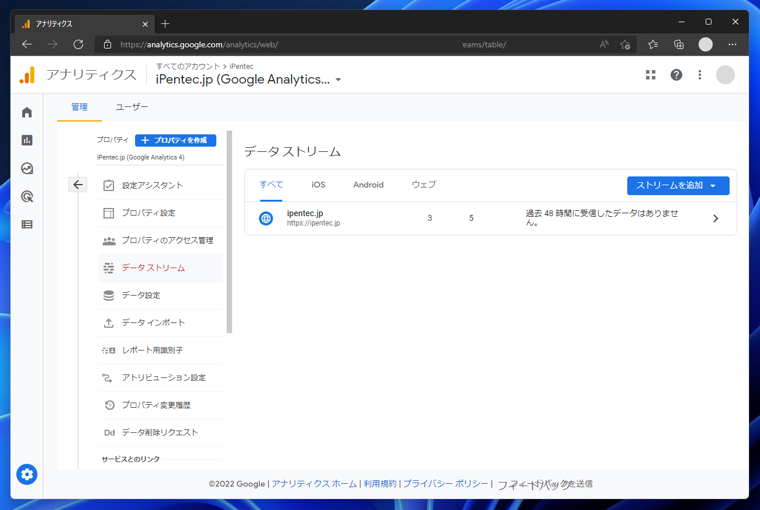This screenshot has width=760, height=510.
Task: Open プロパティのアクセス管理 menu item
Action: pos(161,240)
